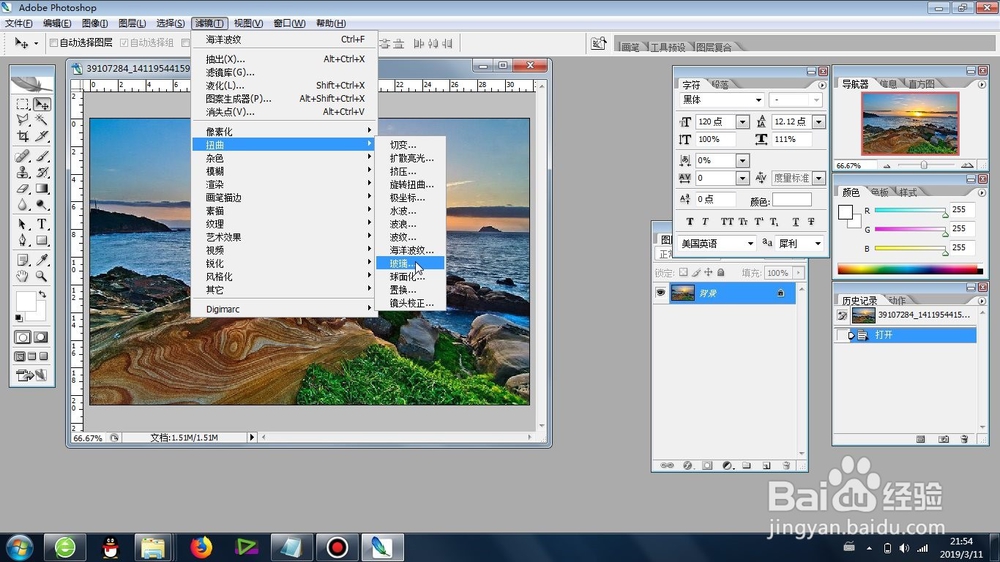Select the Crop tool
The image size is (1000, 562).
point(23,136)
